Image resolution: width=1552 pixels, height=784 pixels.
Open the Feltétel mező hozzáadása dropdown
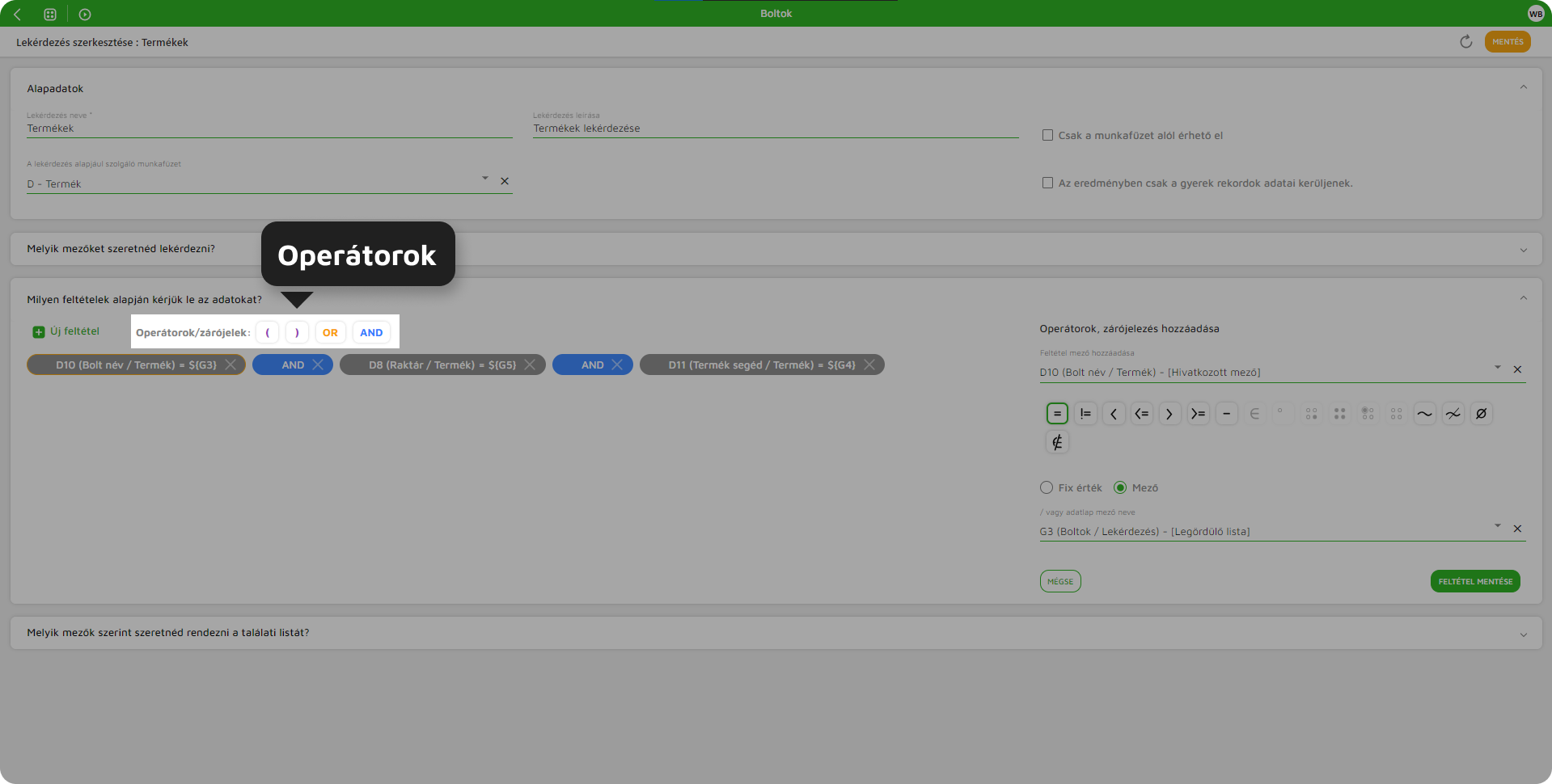click(1498, 367)
